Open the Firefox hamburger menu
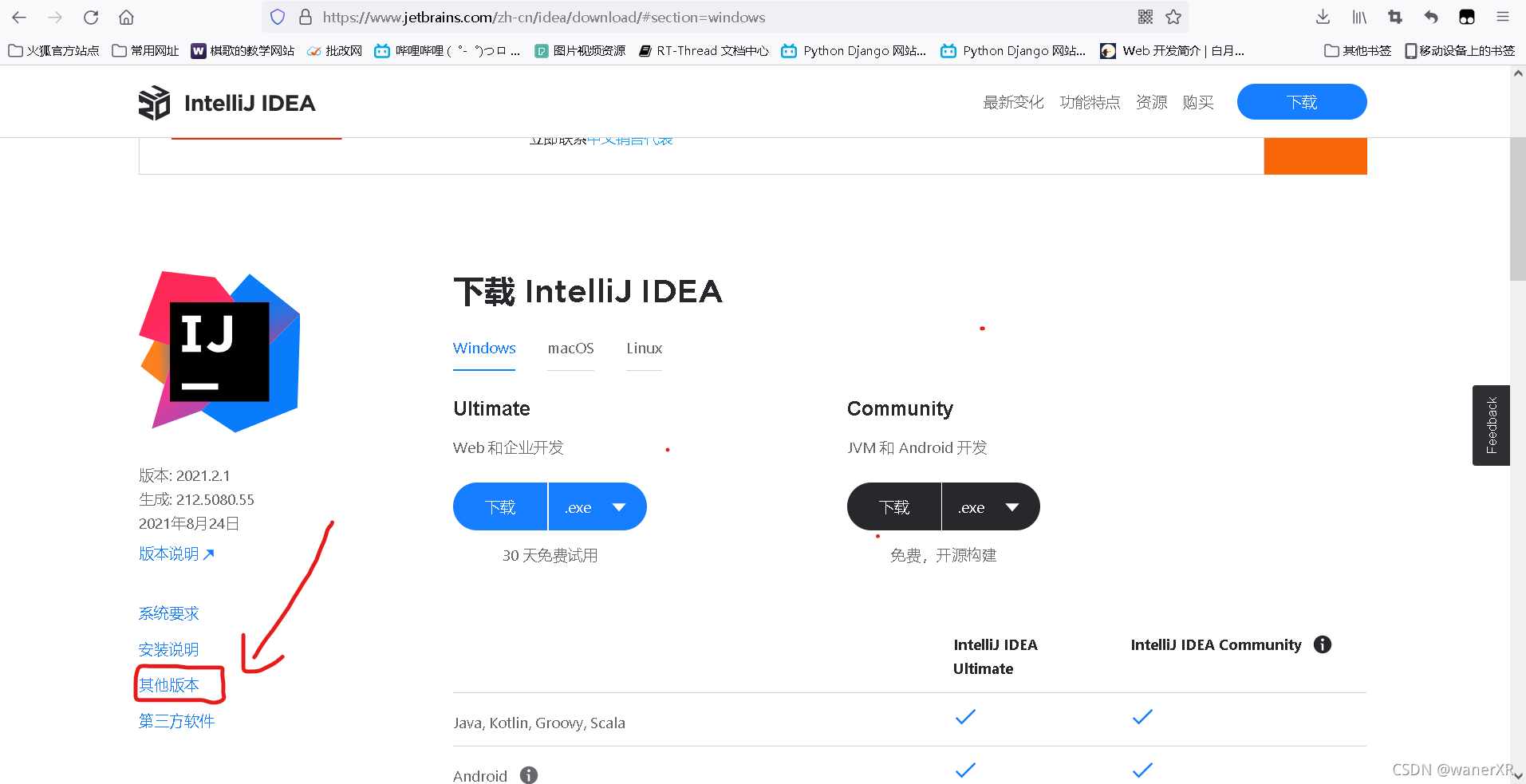This screenshot has height=784, width=1526. pos(1503,17)
